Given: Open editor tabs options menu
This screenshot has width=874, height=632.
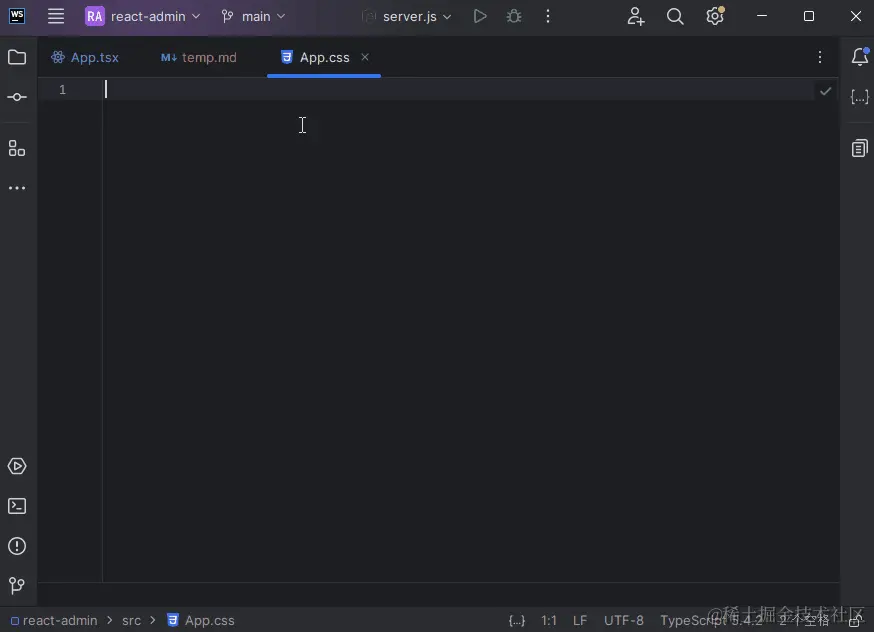Looking at the screenshot, I should (x=819, y=57).
